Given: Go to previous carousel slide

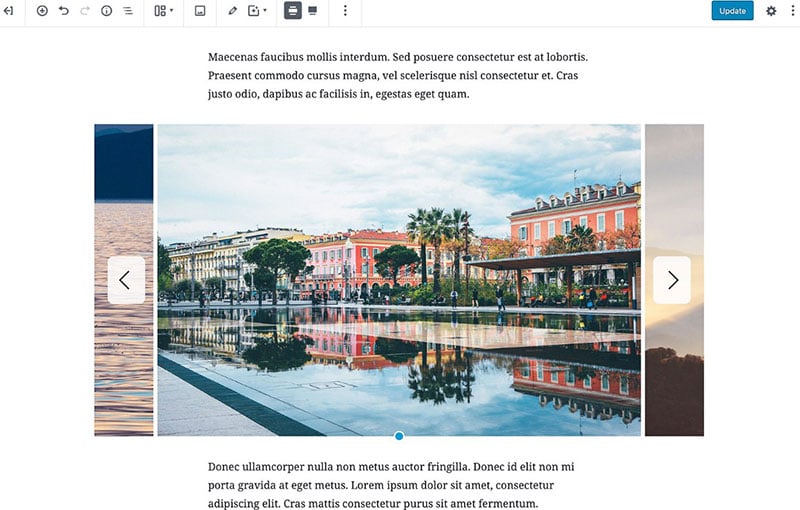Looking at the screenshot, I should (126, 280).
